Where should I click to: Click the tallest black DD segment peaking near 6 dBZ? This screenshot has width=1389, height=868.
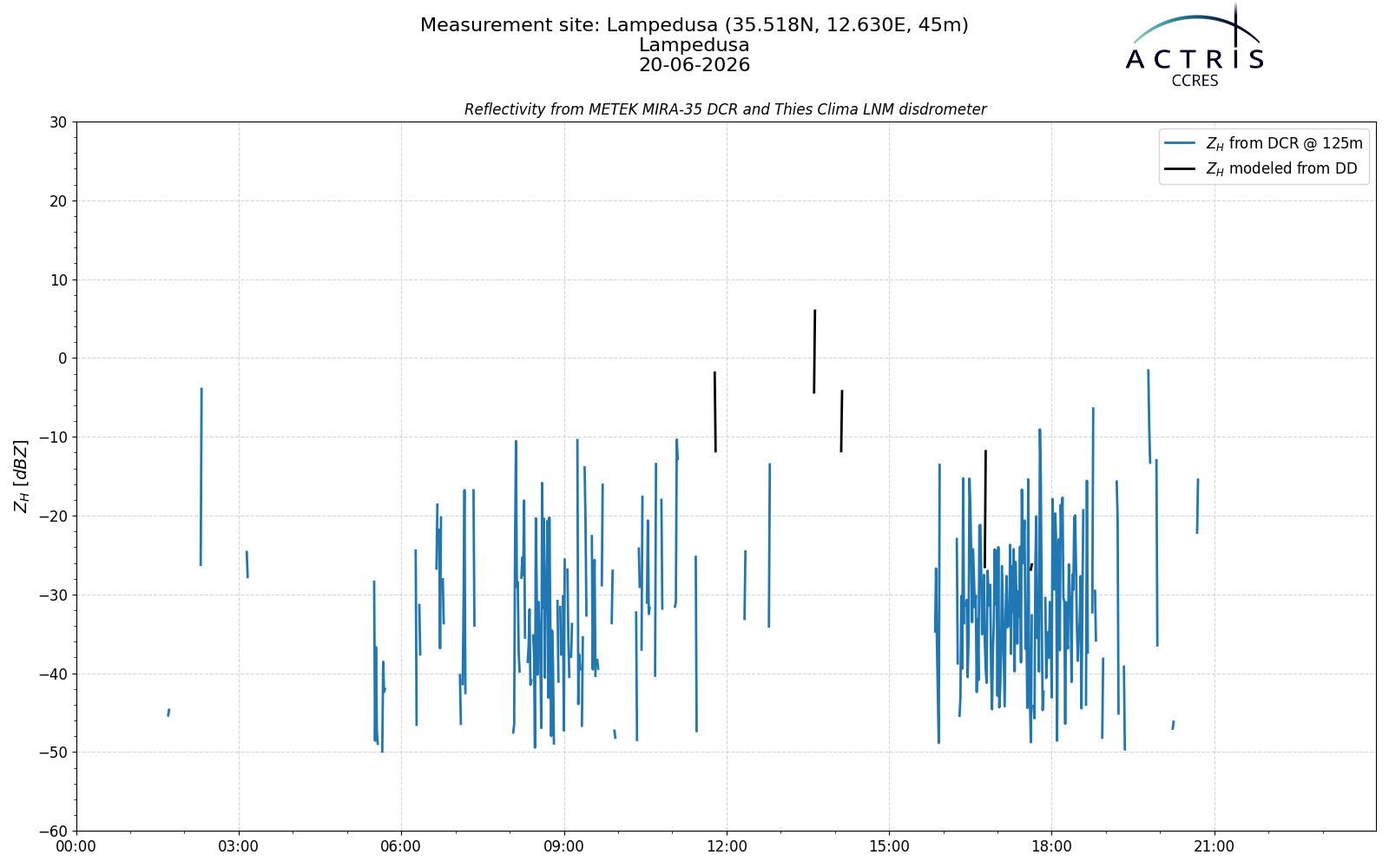click(x=814, y=352)
